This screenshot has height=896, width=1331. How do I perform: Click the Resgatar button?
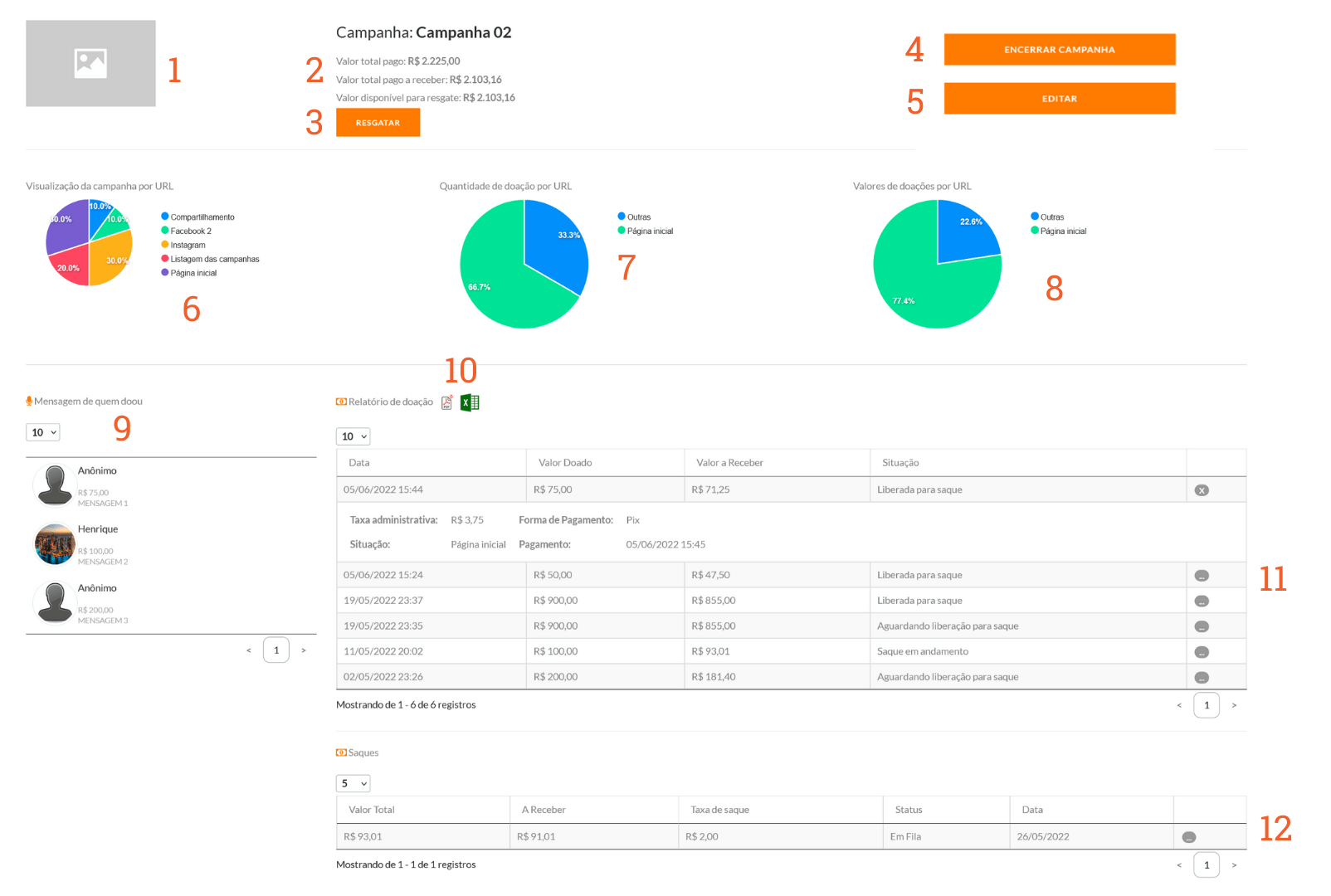pos(378,123)
